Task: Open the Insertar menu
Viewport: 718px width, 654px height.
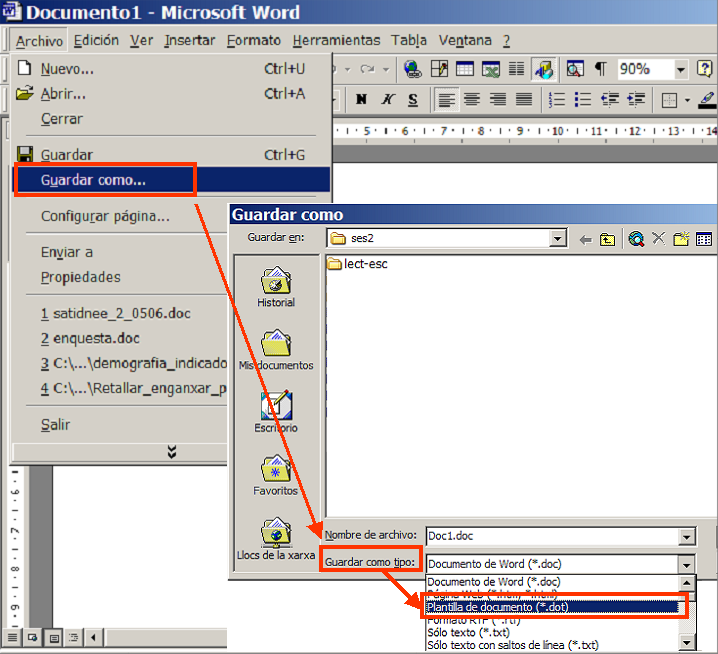Action: (x=190, y=40)
